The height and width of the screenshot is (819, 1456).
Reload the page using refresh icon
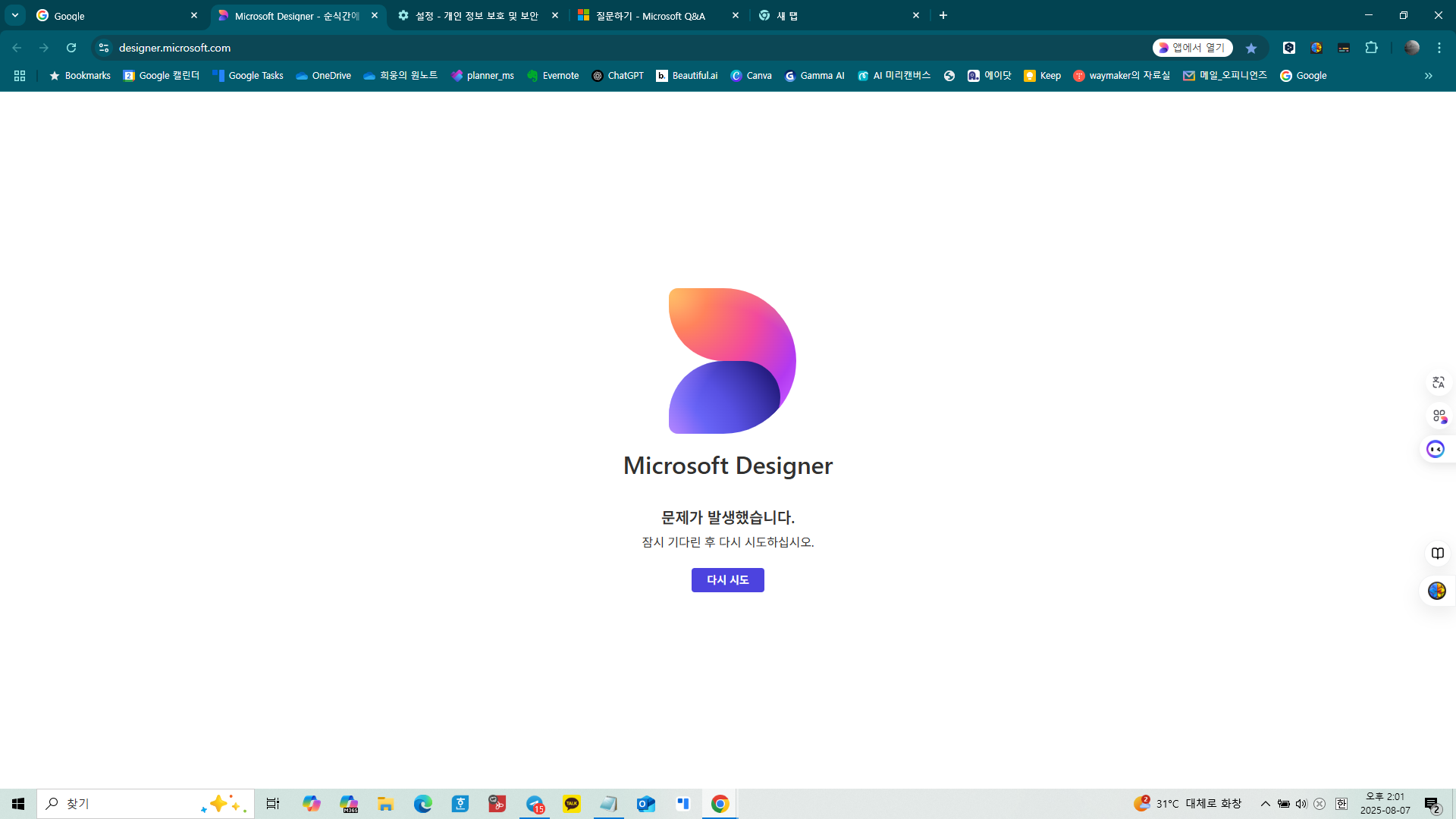(71, 48)
